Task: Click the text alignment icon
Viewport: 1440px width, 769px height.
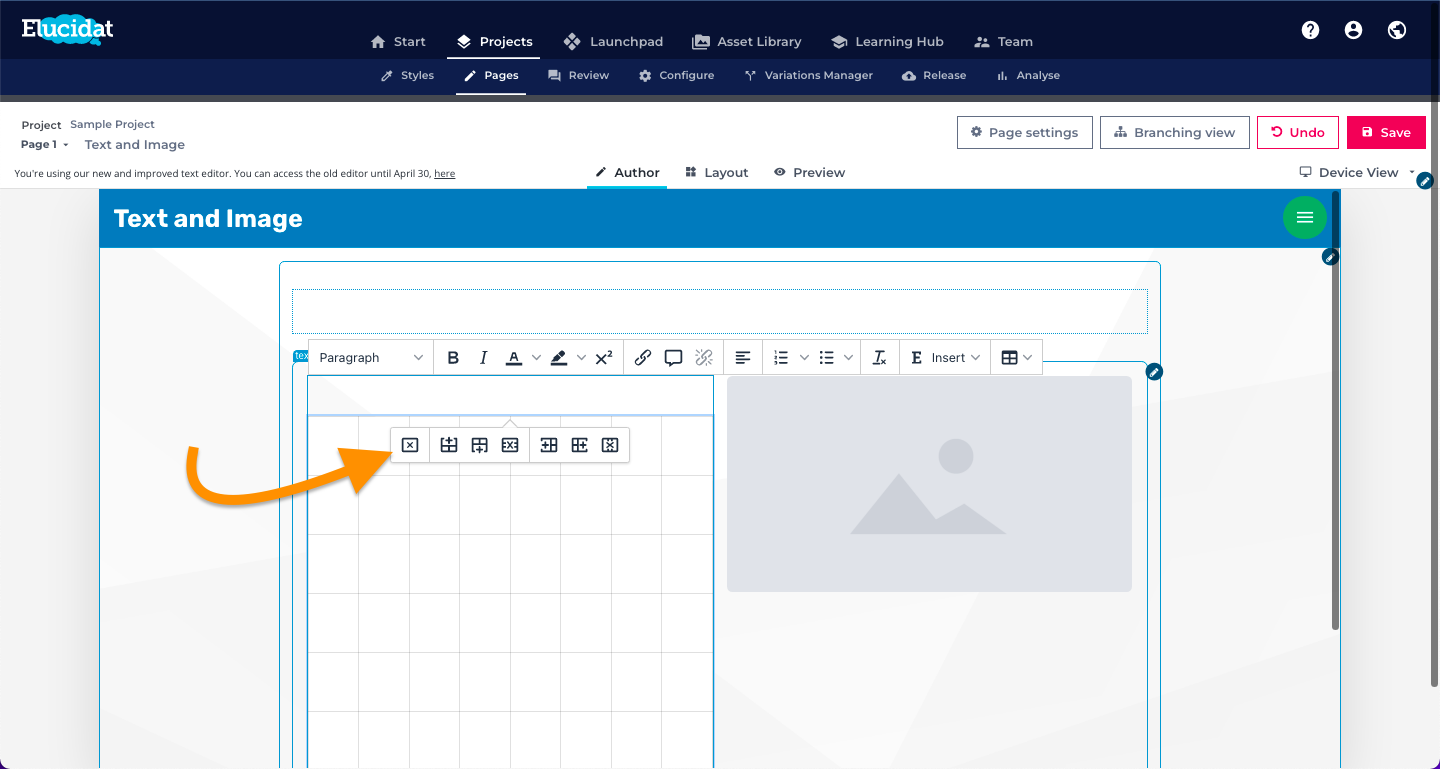Action: pos(743,358)
